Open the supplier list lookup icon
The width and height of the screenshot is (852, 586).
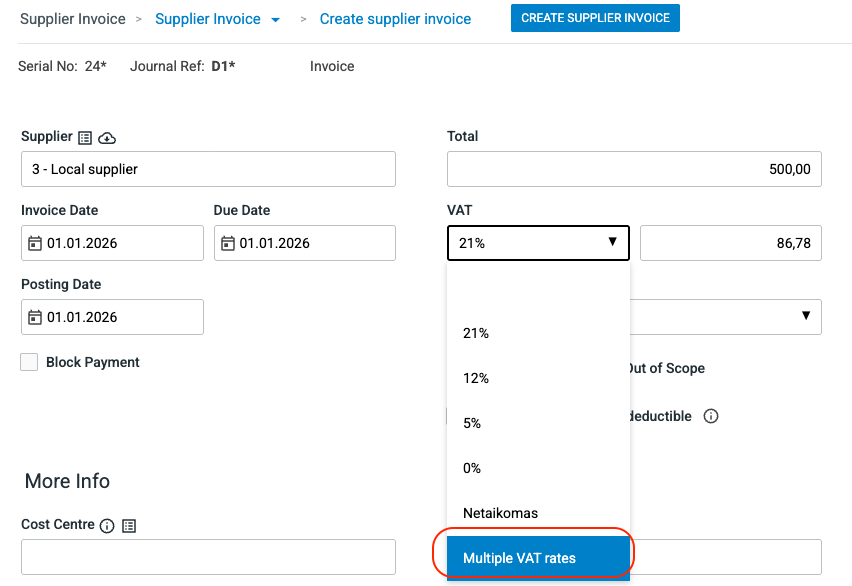click(85, 138)
